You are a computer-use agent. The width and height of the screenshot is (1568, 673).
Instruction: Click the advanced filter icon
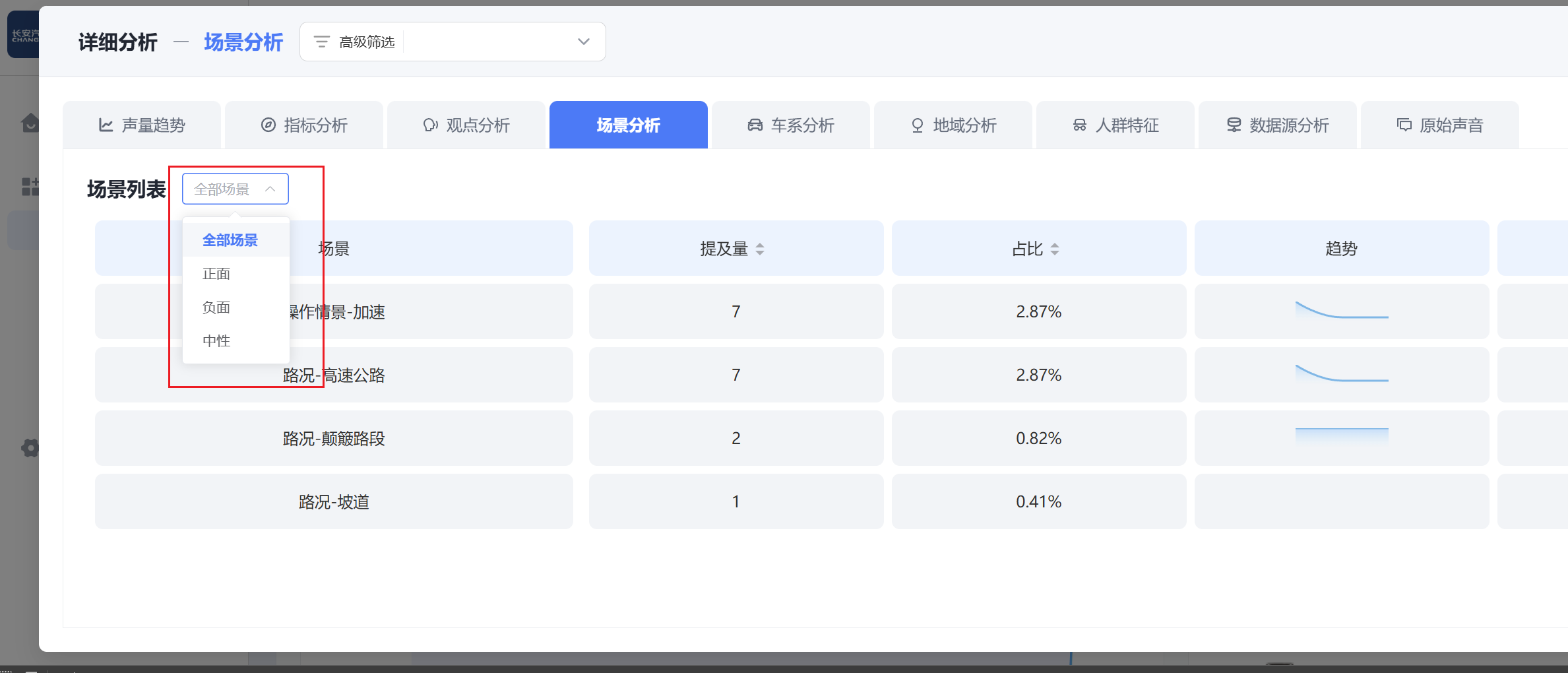pyautogui.click(x=321, y=42)
